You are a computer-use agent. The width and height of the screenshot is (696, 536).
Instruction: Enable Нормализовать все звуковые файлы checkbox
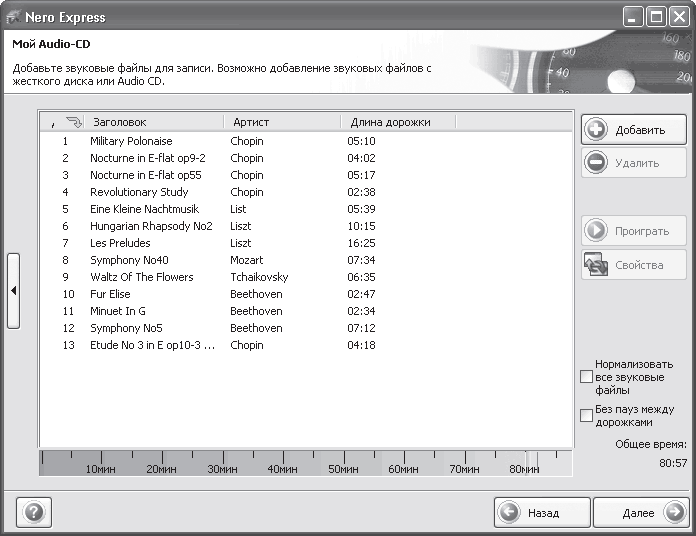pos(587,377)
